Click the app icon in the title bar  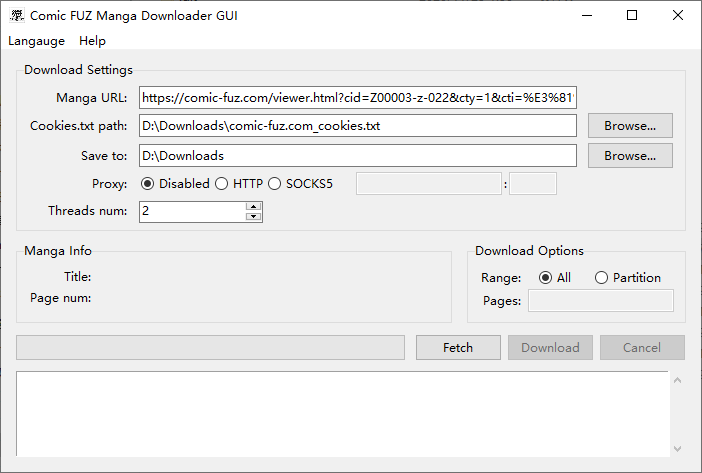(x=17, y=16)
